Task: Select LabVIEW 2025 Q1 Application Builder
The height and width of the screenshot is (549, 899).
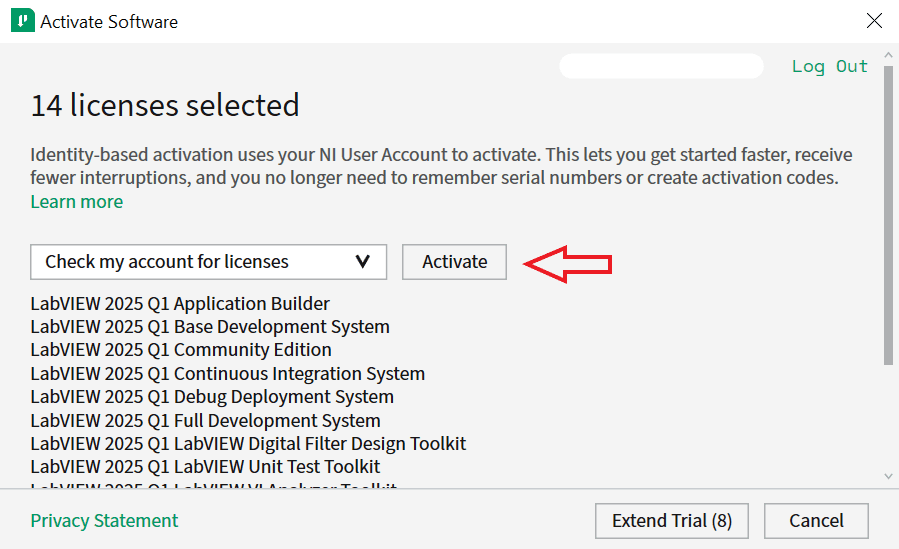Action: [180, 304]
